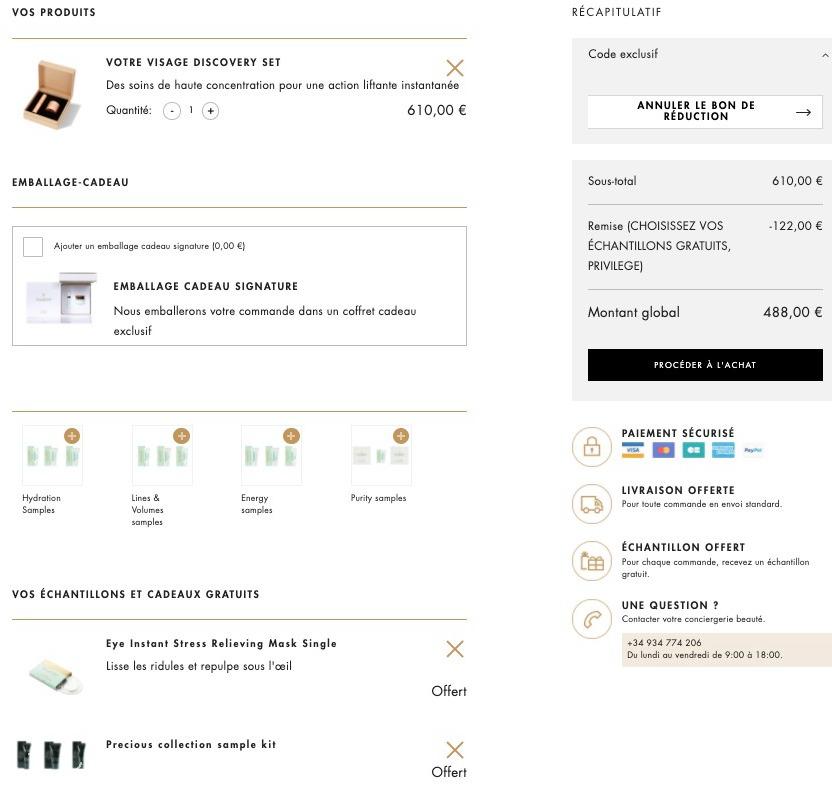The height and width of the screenshot is (793, 832).
Task: Remove Eye Instant Stress Relieving Mask
Action: (x=455, y=649)
